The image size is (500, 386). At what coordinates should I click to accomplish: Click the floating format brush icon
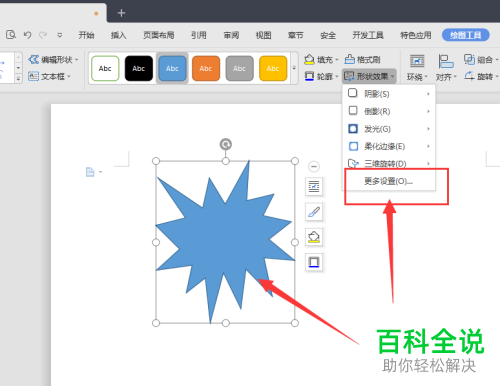[x=314, y=212]
